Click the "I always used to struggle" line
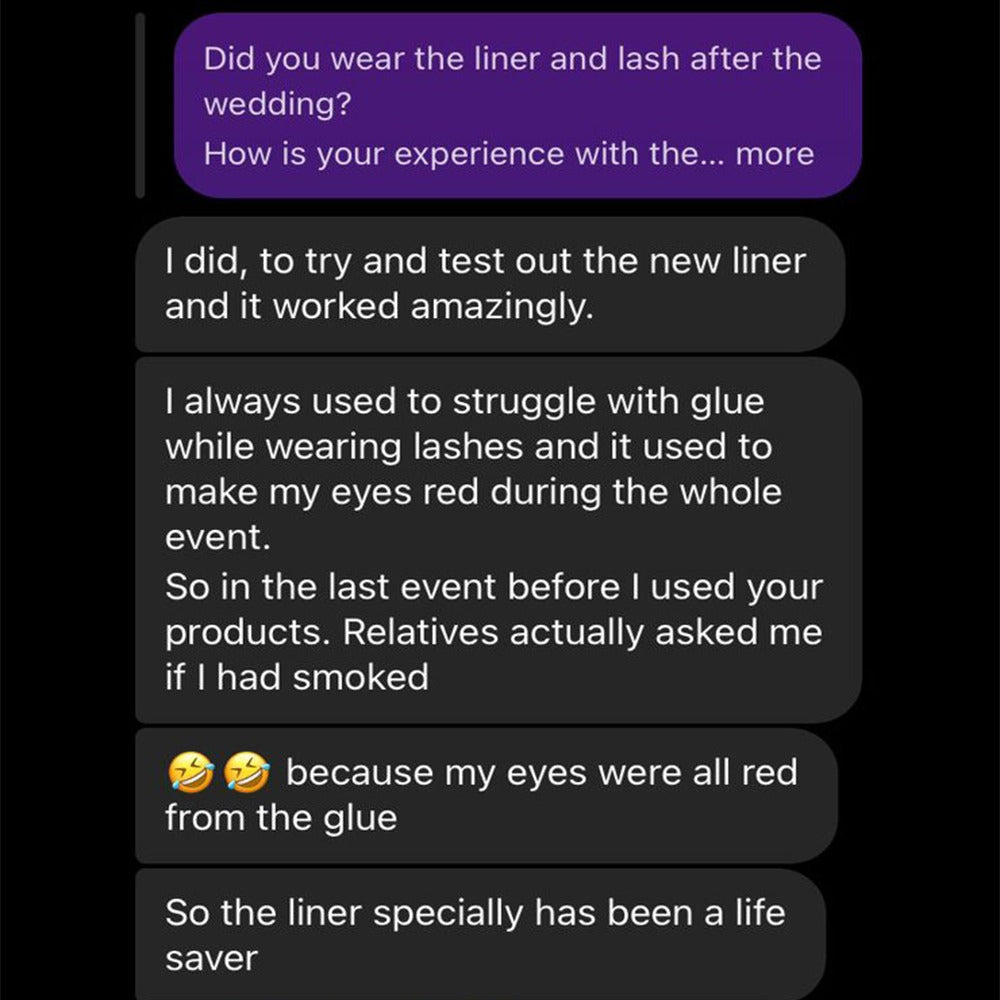The image size is (1000, 1000). coord(464,402)
